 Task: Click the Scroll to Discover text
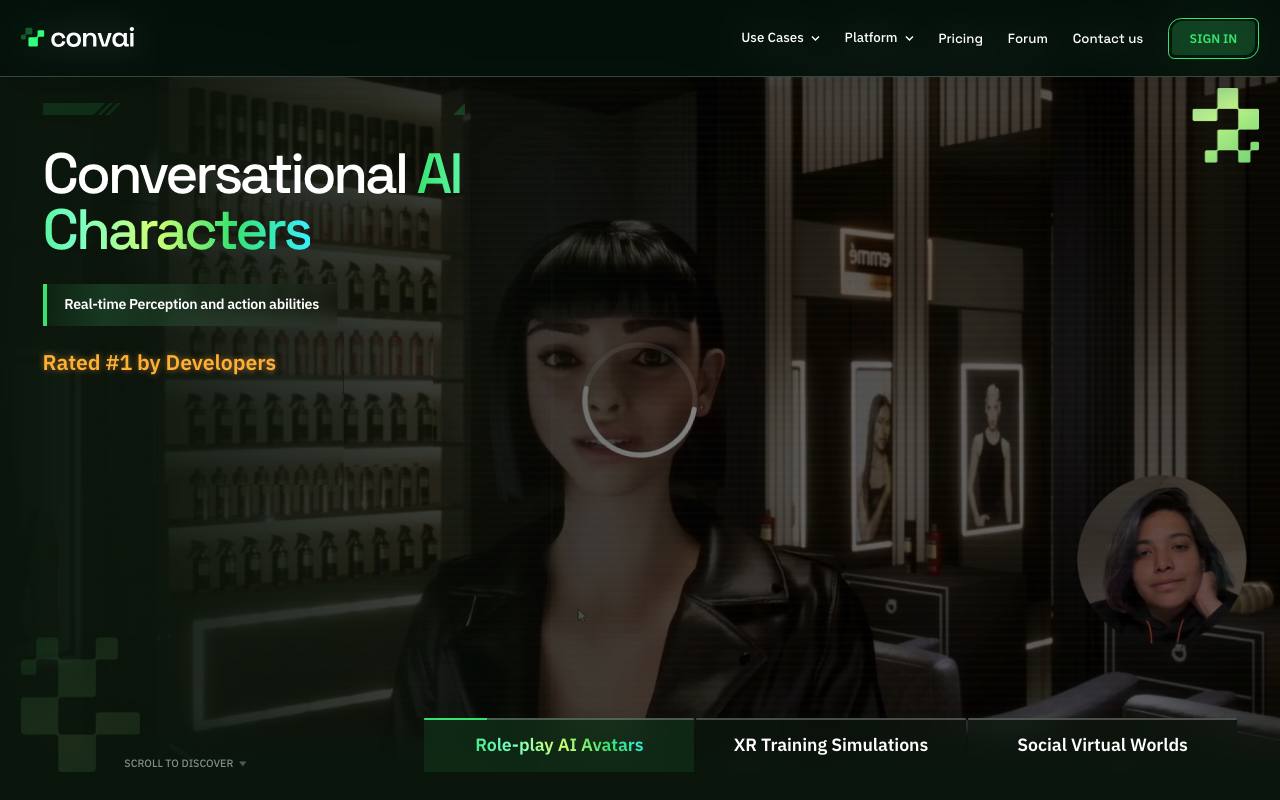point(178,763)
